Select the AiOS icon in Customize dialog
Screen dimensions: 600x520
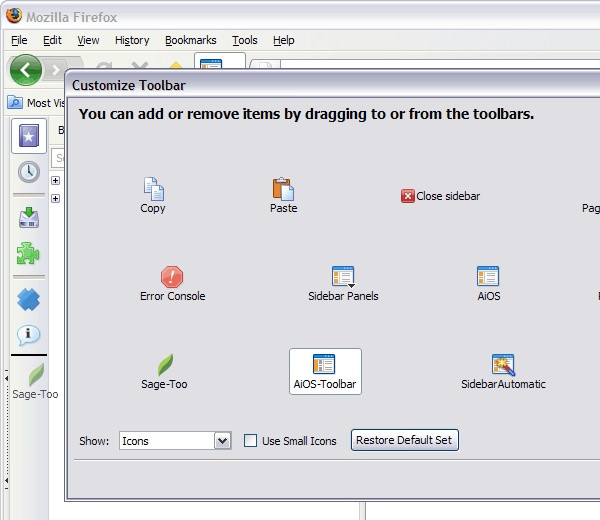click(x=488, y=276)
